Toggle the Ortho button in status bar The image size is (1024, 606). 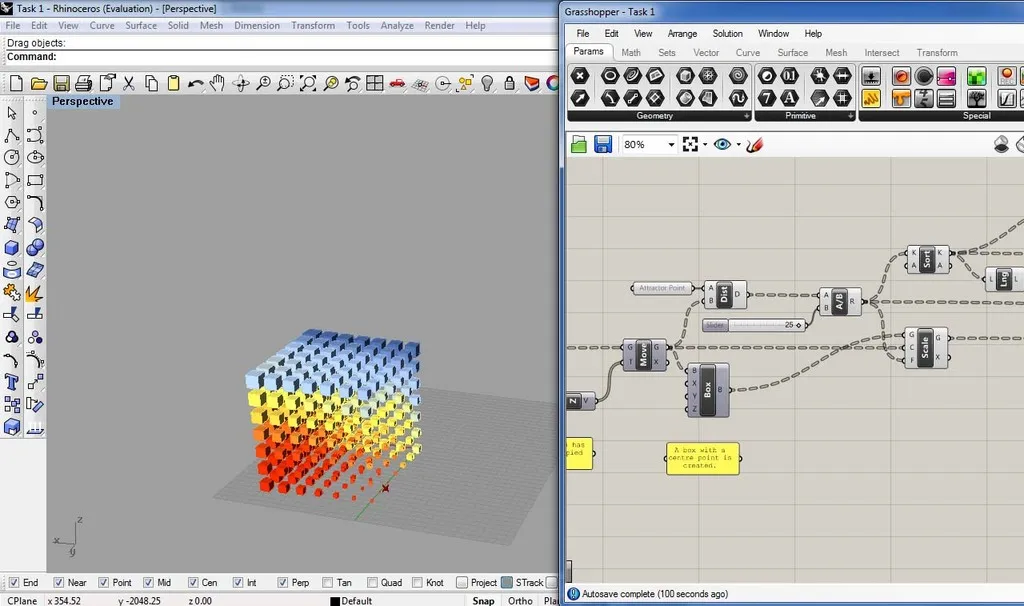(520, 601)
